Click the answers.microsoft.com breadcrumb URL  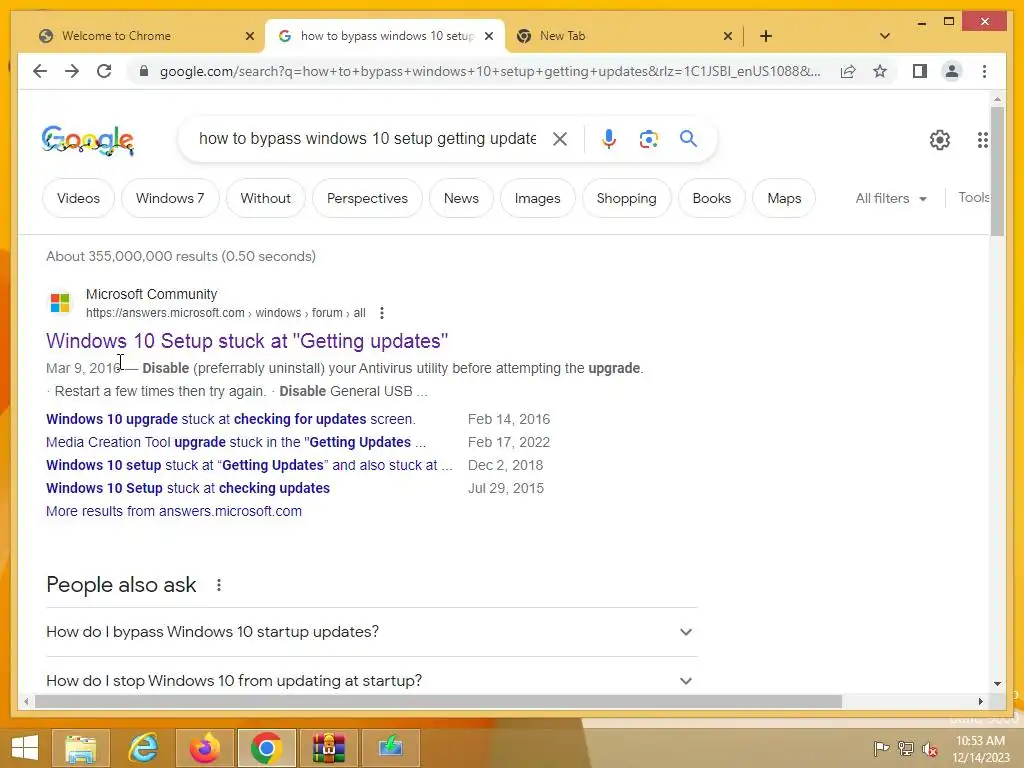[x=225, y=313]
